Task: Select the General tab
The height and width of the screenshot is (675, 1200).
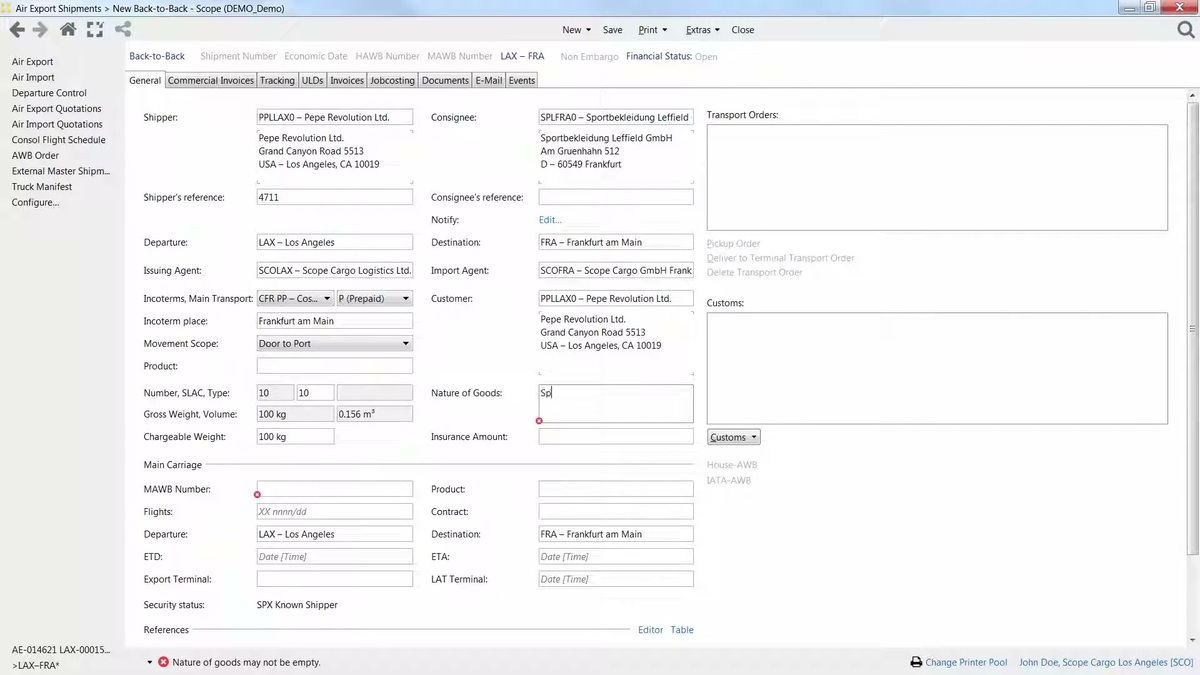Action: (x=145, y=80)
